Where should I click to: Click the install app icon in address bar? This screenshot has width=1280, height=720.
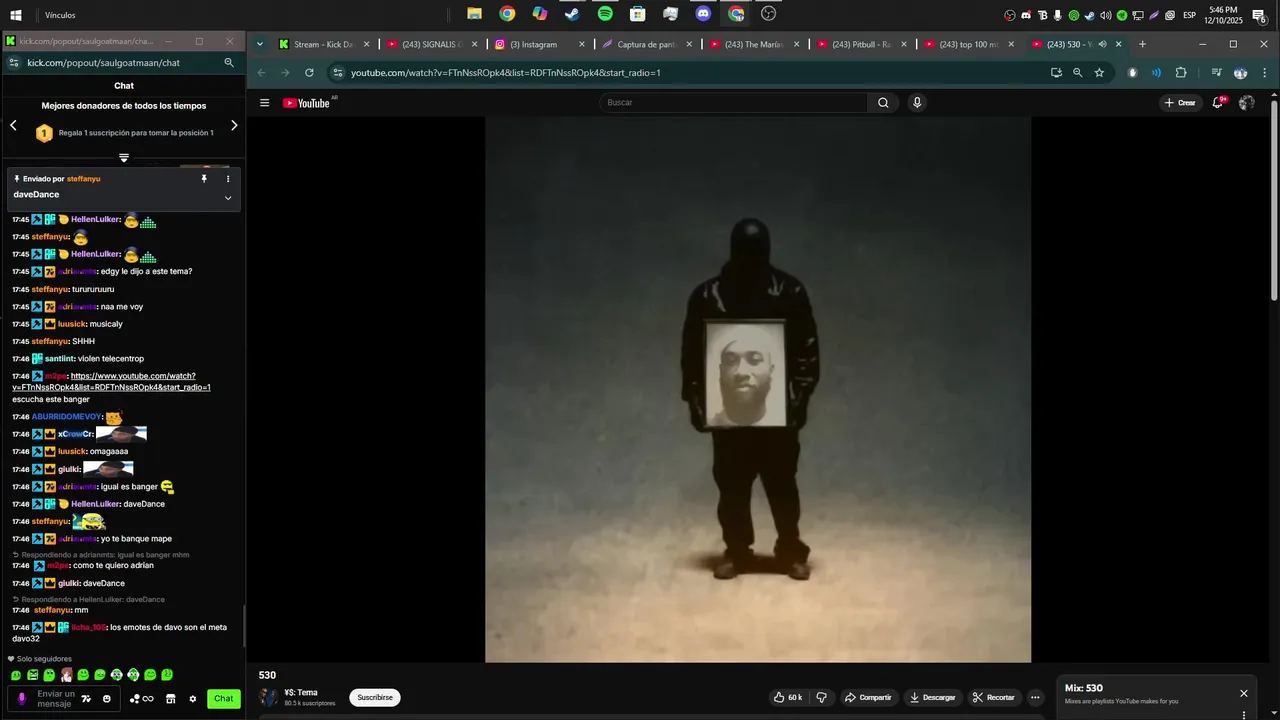(1056, 73)
